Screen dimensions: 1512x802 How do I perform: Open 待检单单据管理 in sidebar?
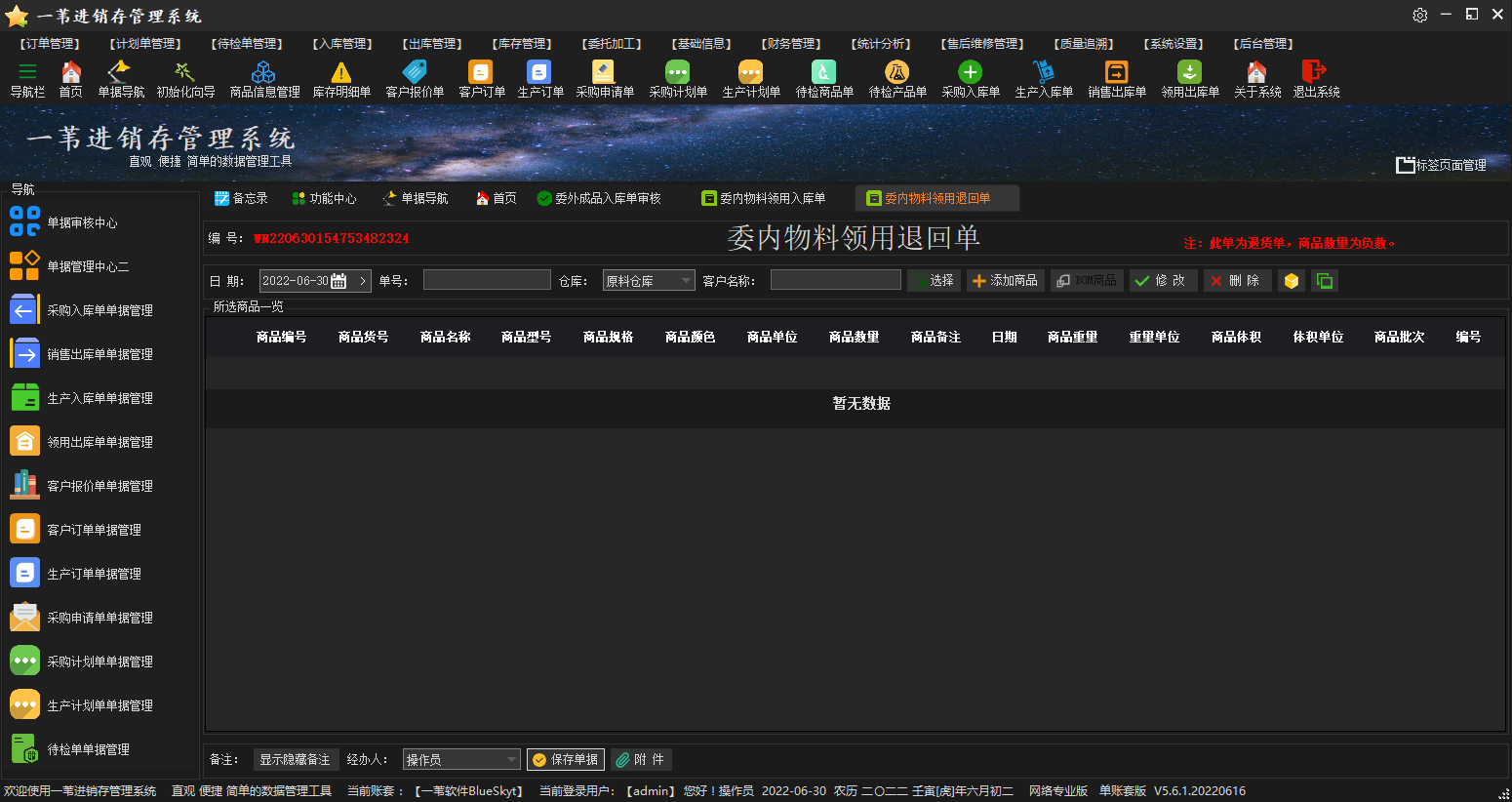[68, 749]
